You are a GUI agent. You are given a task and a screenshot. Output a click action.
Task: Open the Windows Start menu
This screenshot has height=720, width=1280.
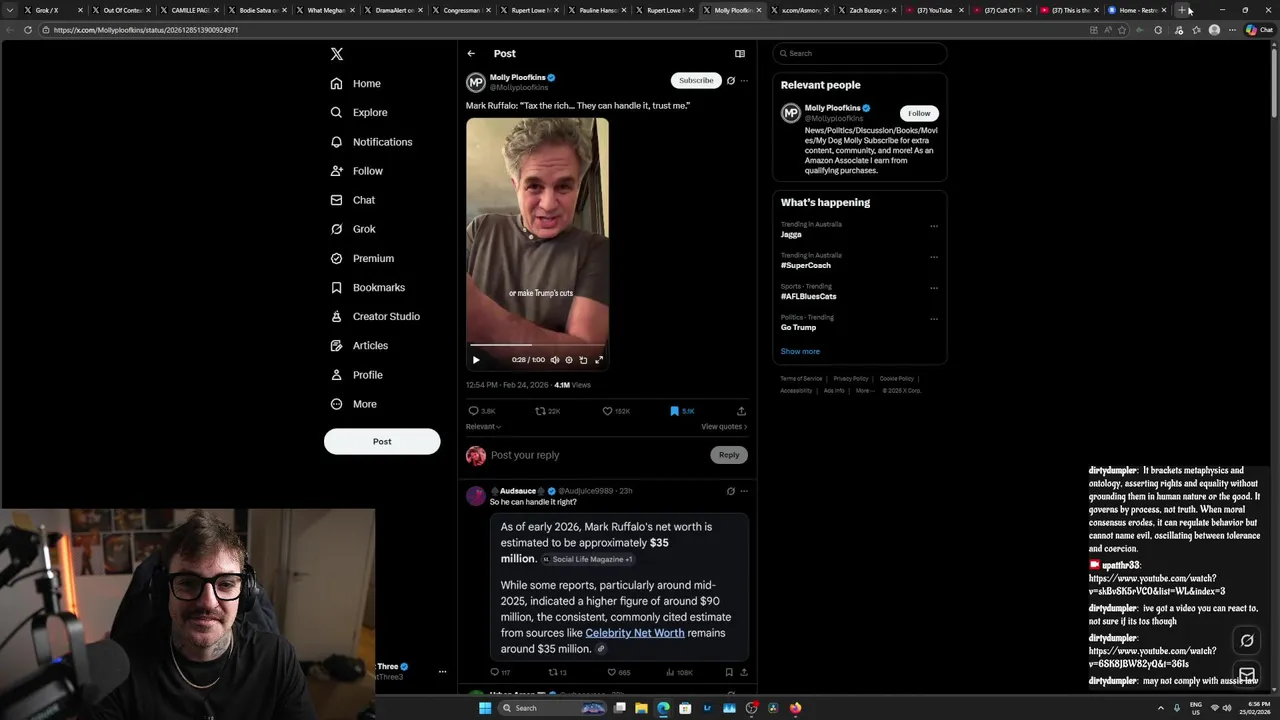pos(485,708)
